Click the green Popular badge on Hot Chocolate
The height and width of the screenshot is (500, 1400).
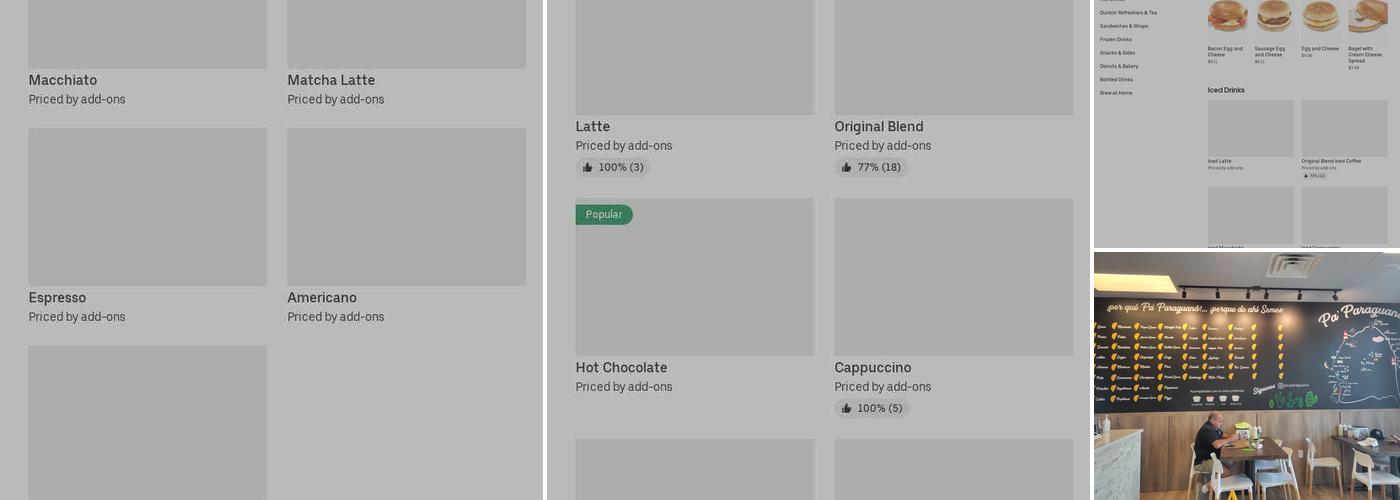tap(604, 215)
